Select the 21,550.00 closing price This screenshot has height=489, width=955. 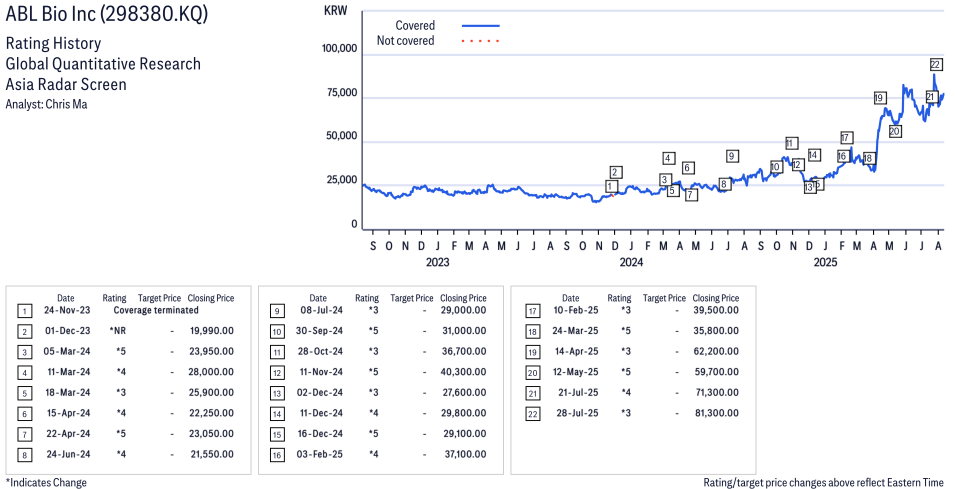tap(211, 454)
